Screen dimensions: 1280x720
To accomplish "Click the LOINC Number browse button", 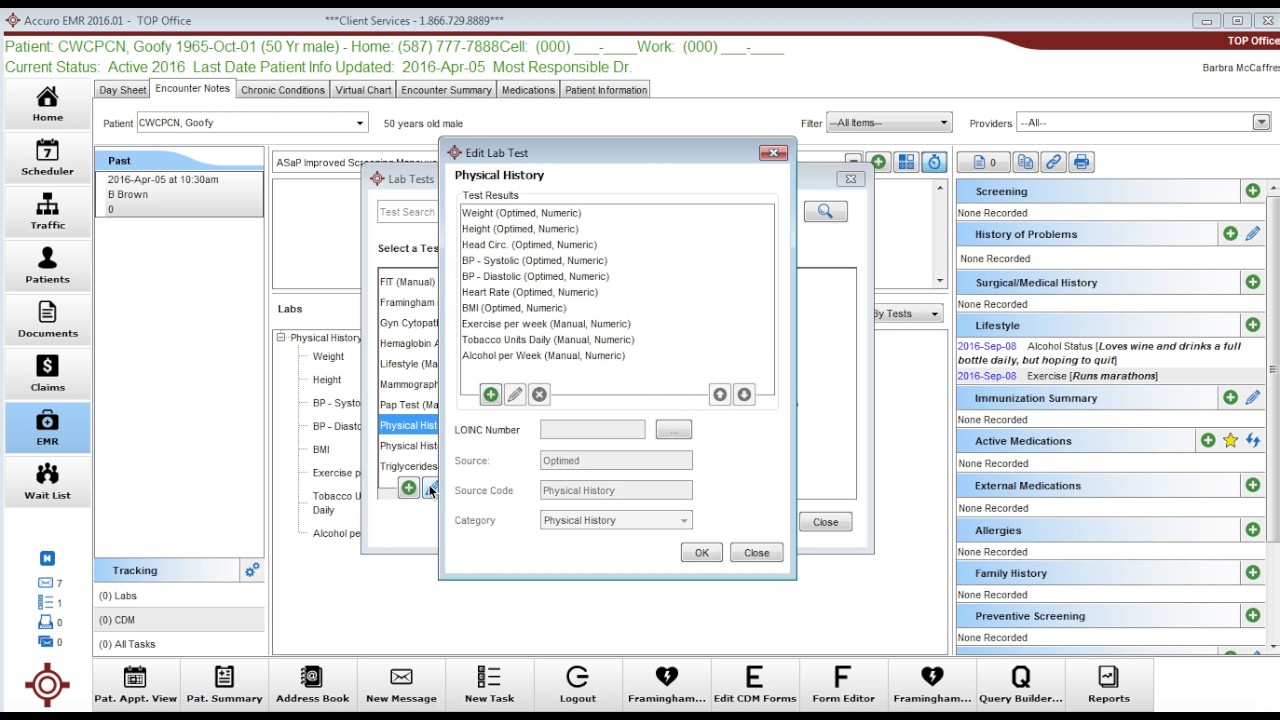I will (674, 430).
